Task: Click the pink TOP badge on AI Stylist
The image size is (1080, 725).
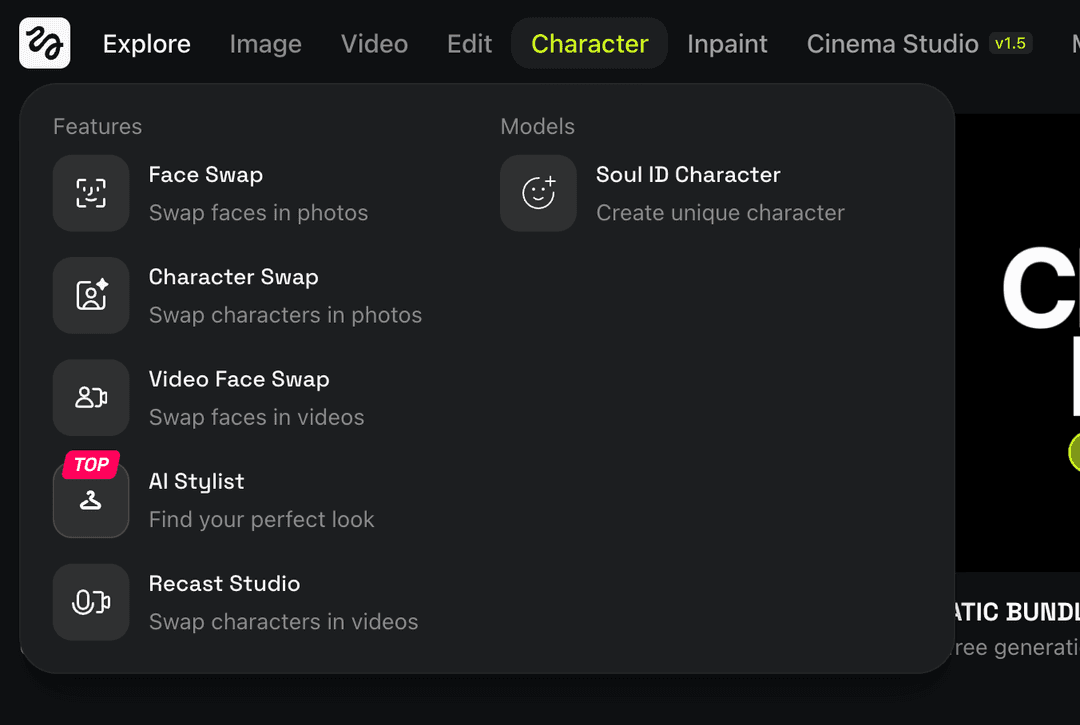Action: (91, 464)
